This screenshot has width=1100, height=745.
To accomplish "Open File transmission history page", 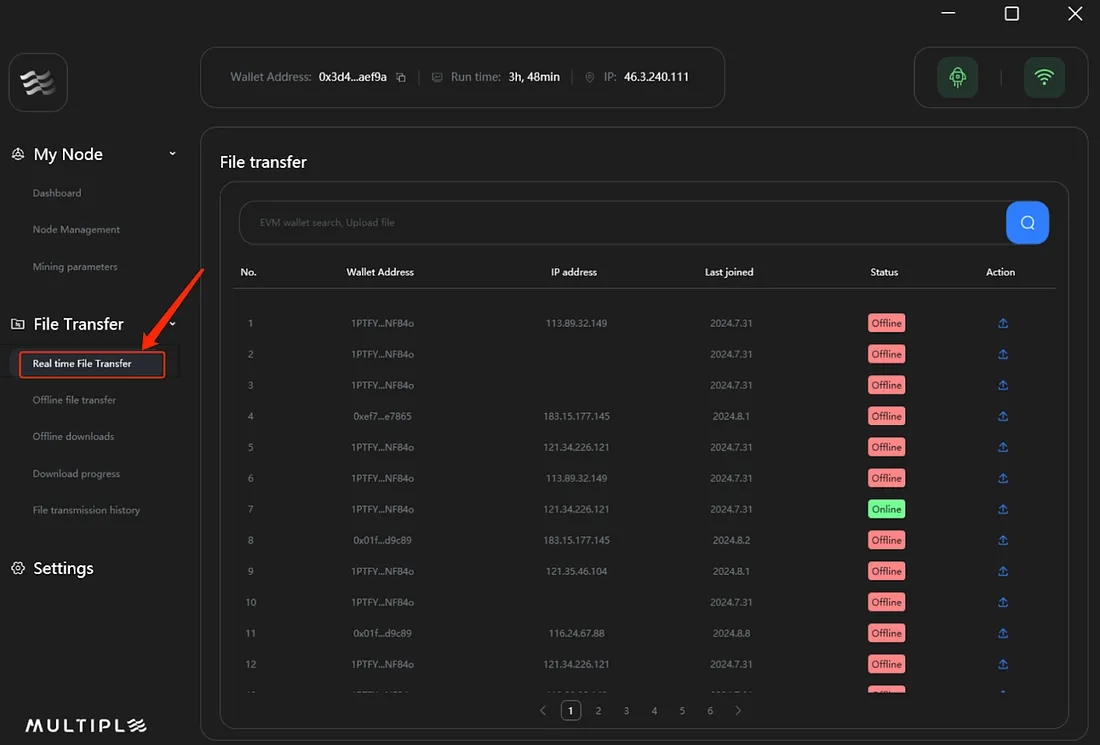I will pos(86,510).
